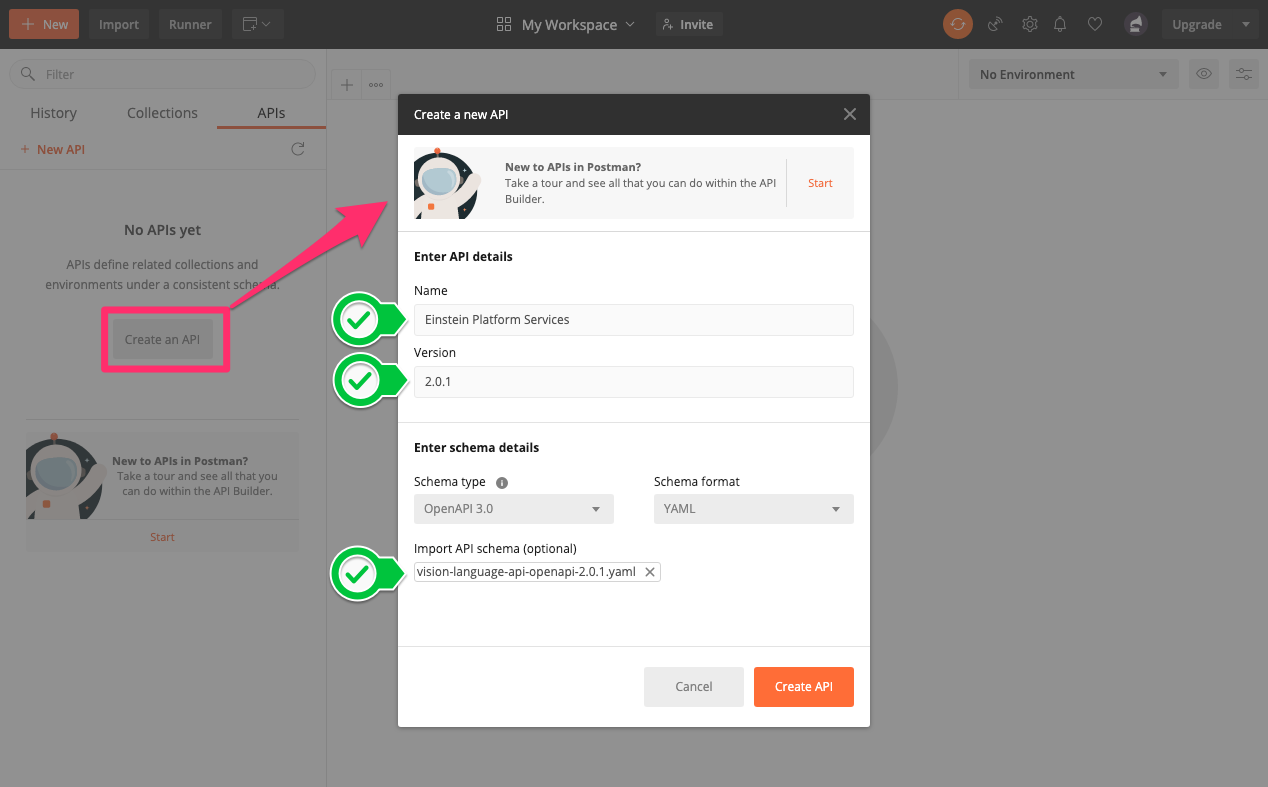Remove the imported yaml file with X

click(650, 572)
